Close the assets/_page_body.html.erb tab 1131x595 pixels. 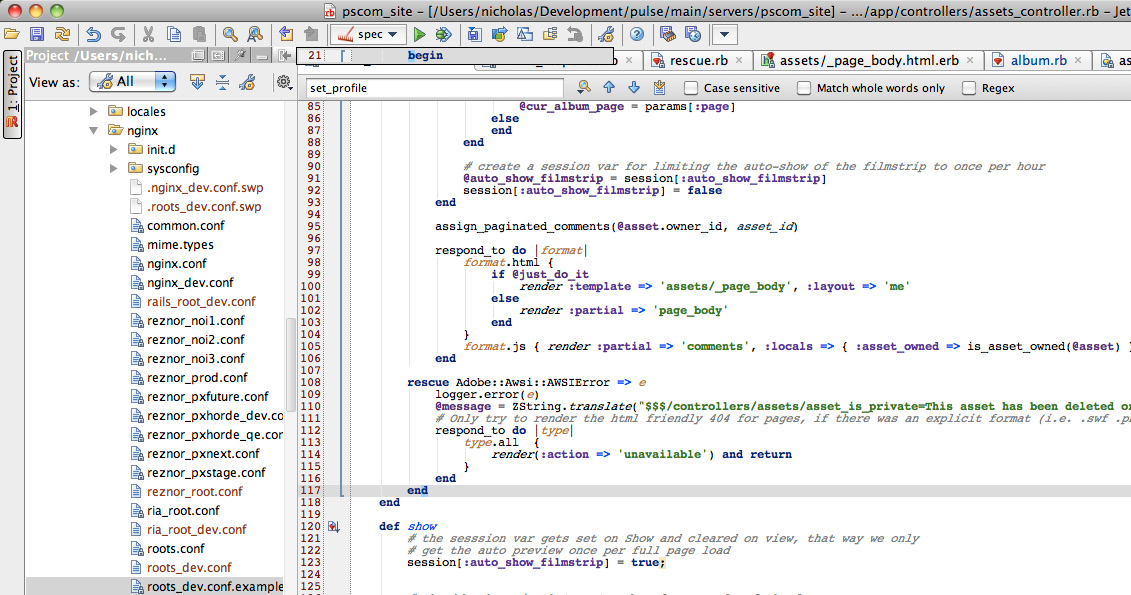point(969,61)
